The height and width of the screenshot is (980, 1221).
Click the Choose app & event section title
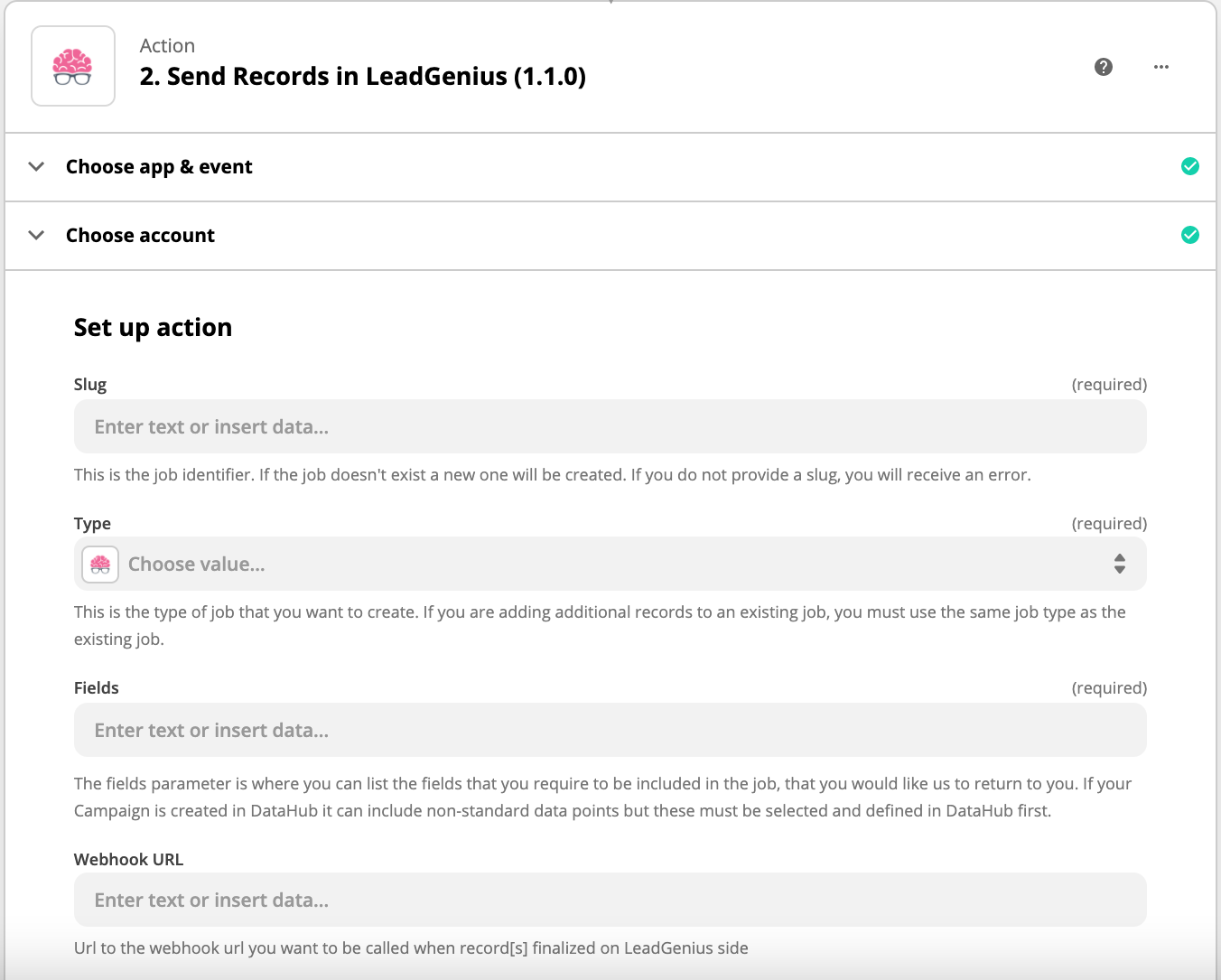click(x=159, y=167)
